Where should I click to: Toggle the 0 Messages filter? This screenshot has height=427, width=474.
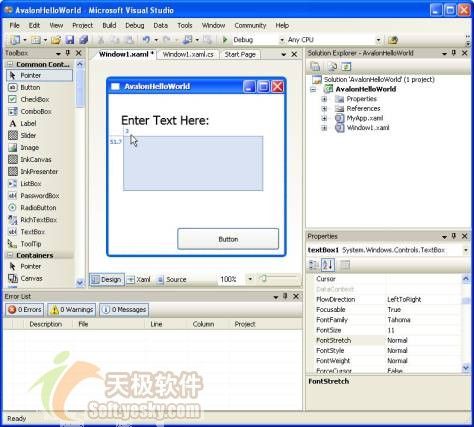(x=124, y=310)
